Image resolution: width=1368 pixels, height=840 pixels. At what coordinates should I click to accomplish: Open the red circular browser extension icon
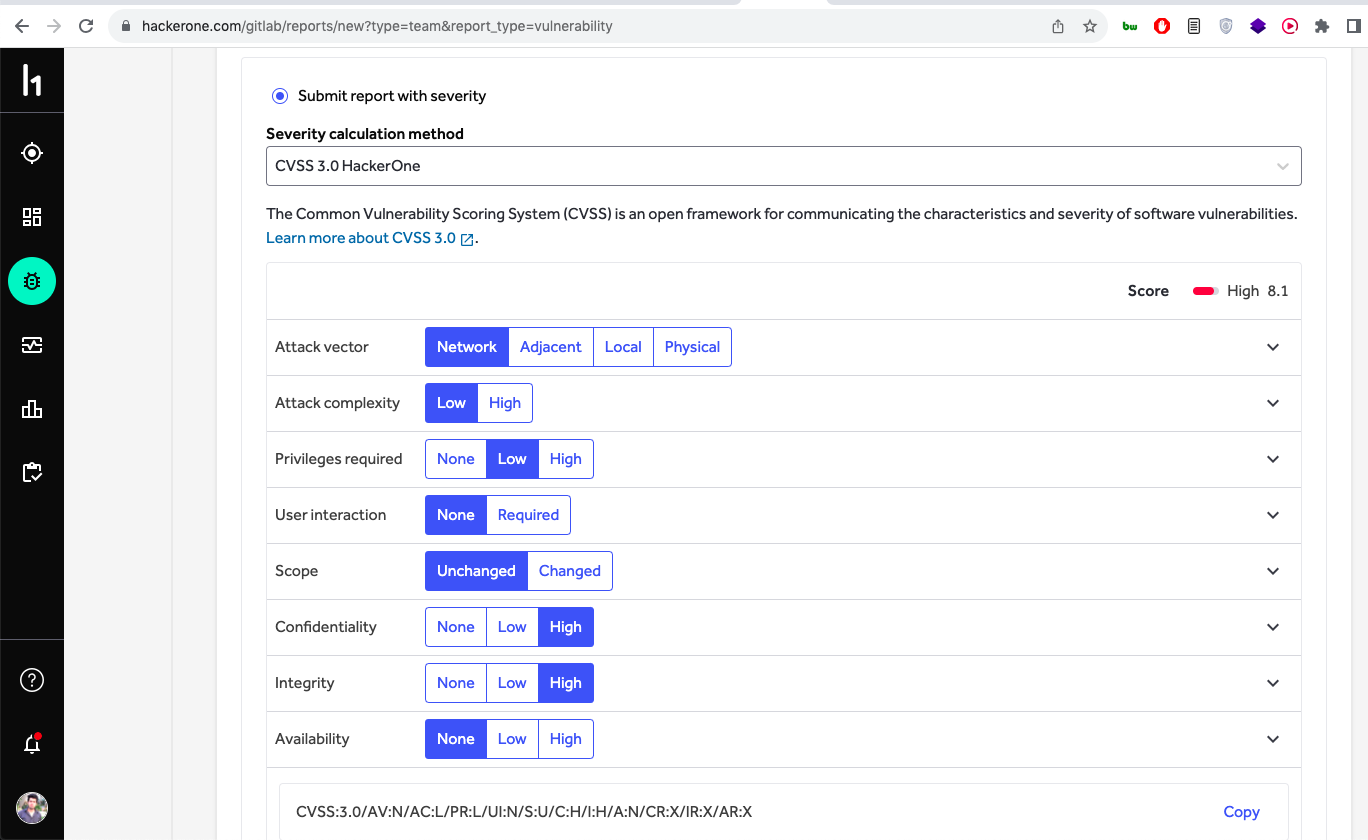(x=1162, y=26)
